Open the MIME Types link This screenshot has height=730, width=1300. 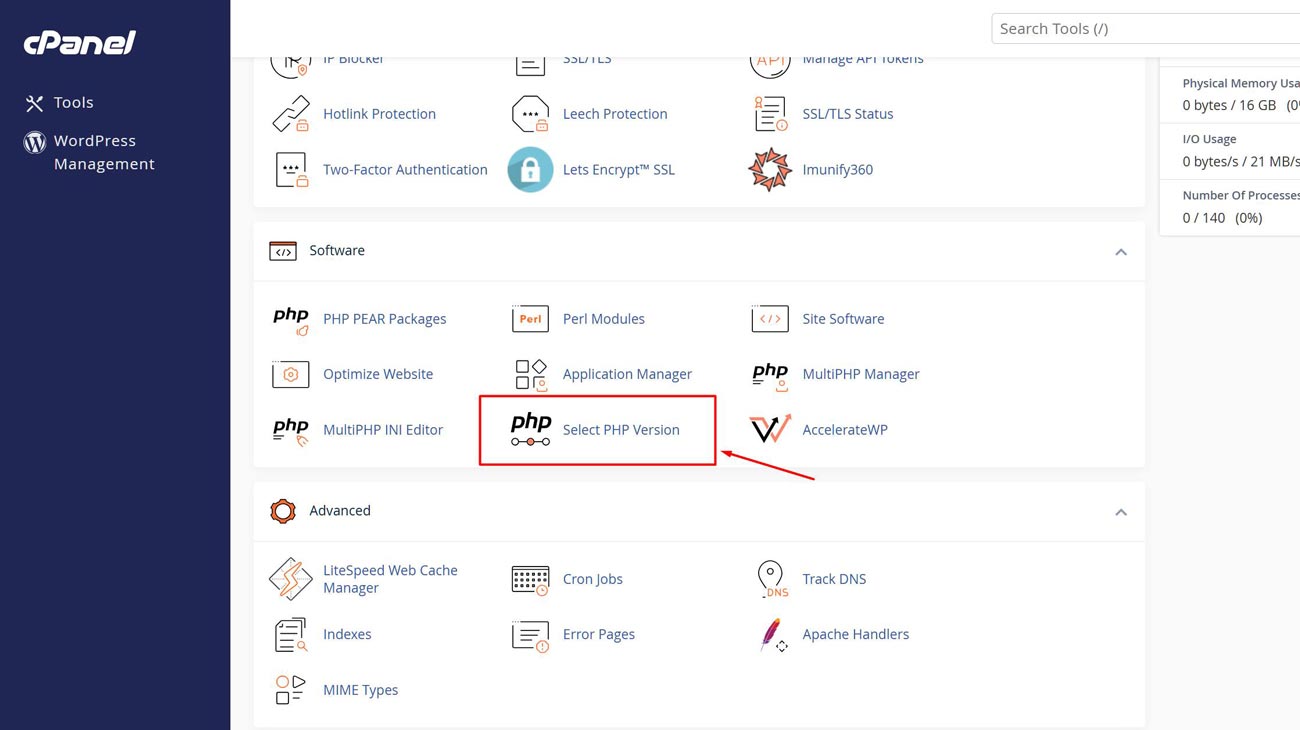click(x=360, y=690)
